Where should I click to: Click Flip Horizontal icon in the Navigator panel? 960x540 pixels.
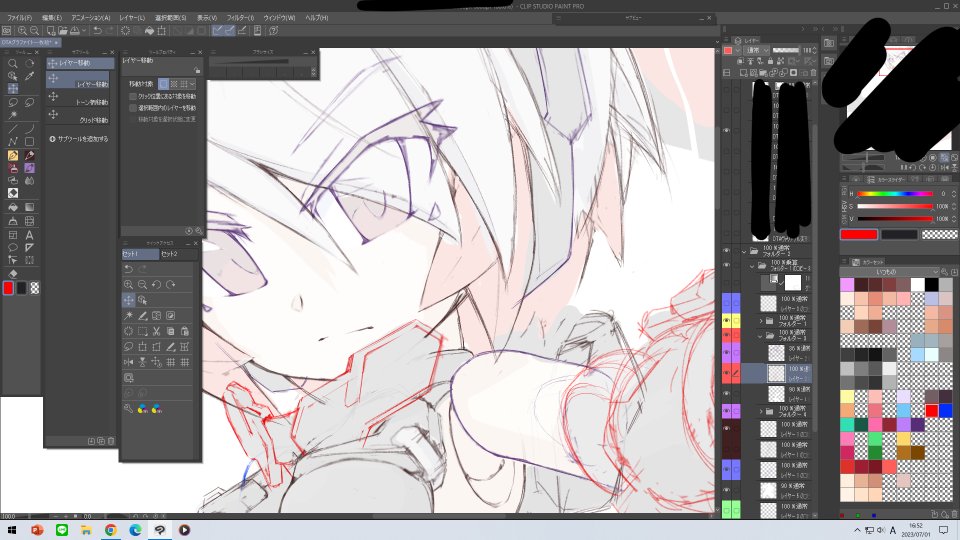(944, 167)
